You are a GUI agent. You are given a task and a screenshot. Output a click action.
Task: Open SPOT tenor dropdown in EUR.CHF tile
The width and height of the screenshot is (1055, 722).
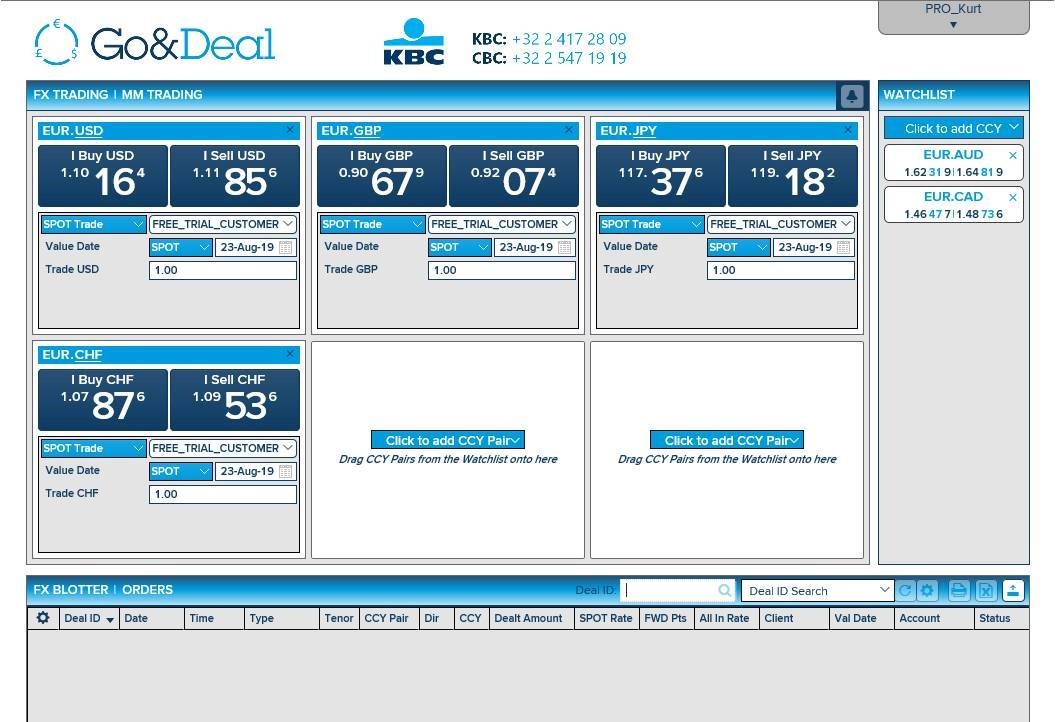point(180,471)
